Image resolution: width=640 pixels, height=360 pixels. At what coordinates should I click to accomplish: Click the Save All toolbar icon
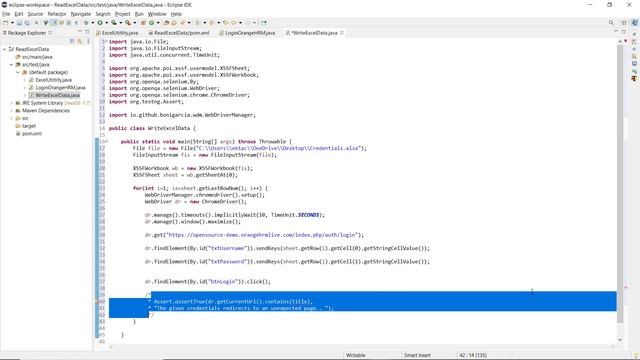[x=27, y=23]
